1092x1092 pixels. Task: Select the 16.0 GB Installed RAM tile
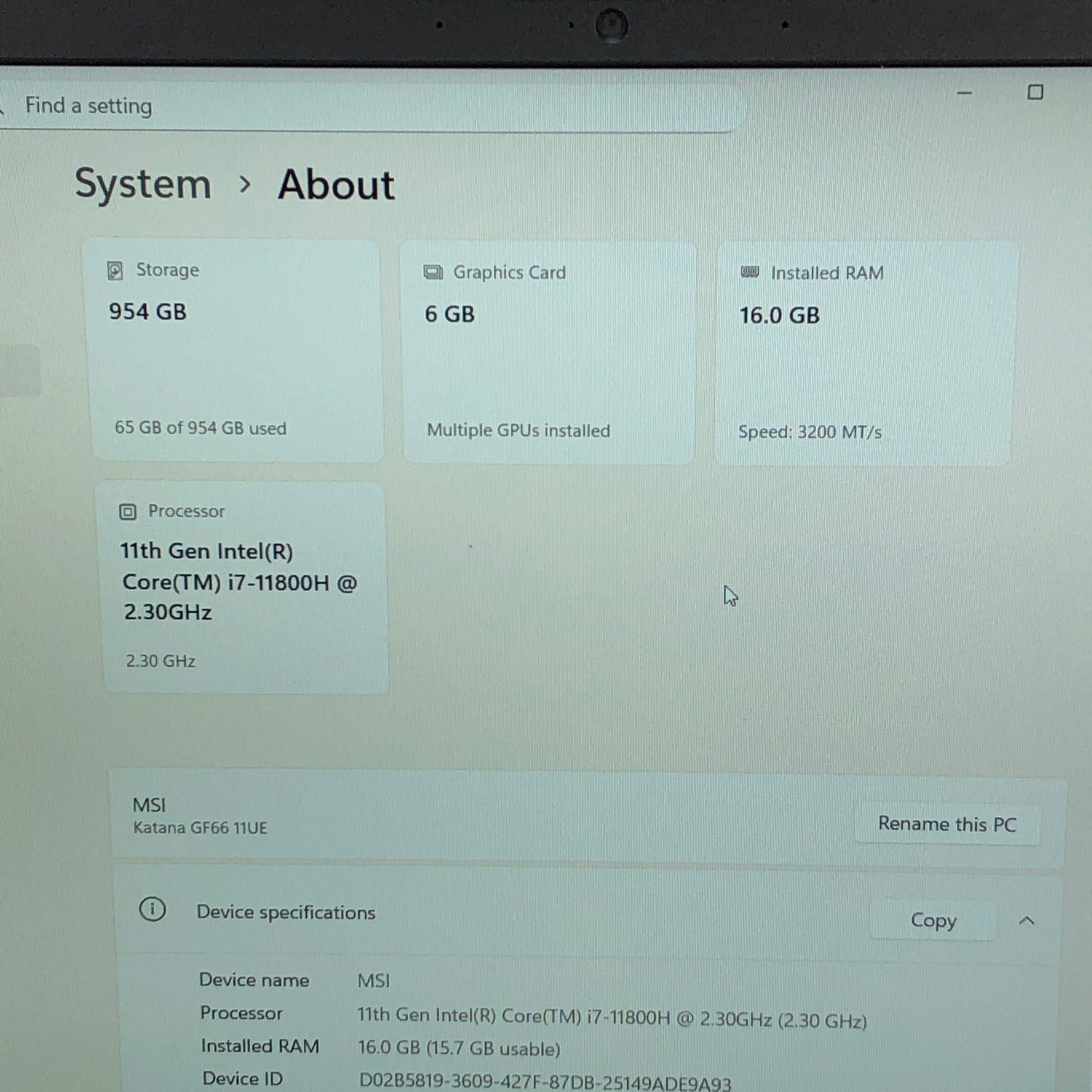[x=865, y=355]
